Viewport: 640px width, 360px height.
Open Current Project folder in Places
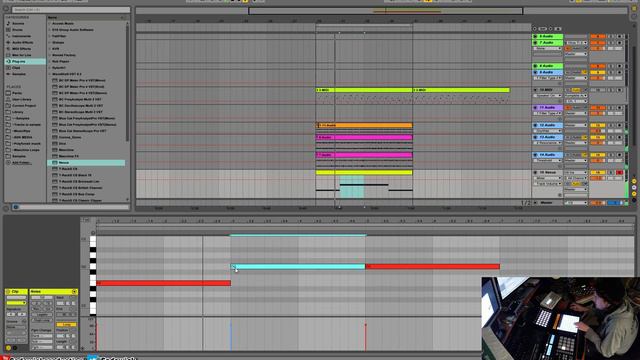point(24,106)
